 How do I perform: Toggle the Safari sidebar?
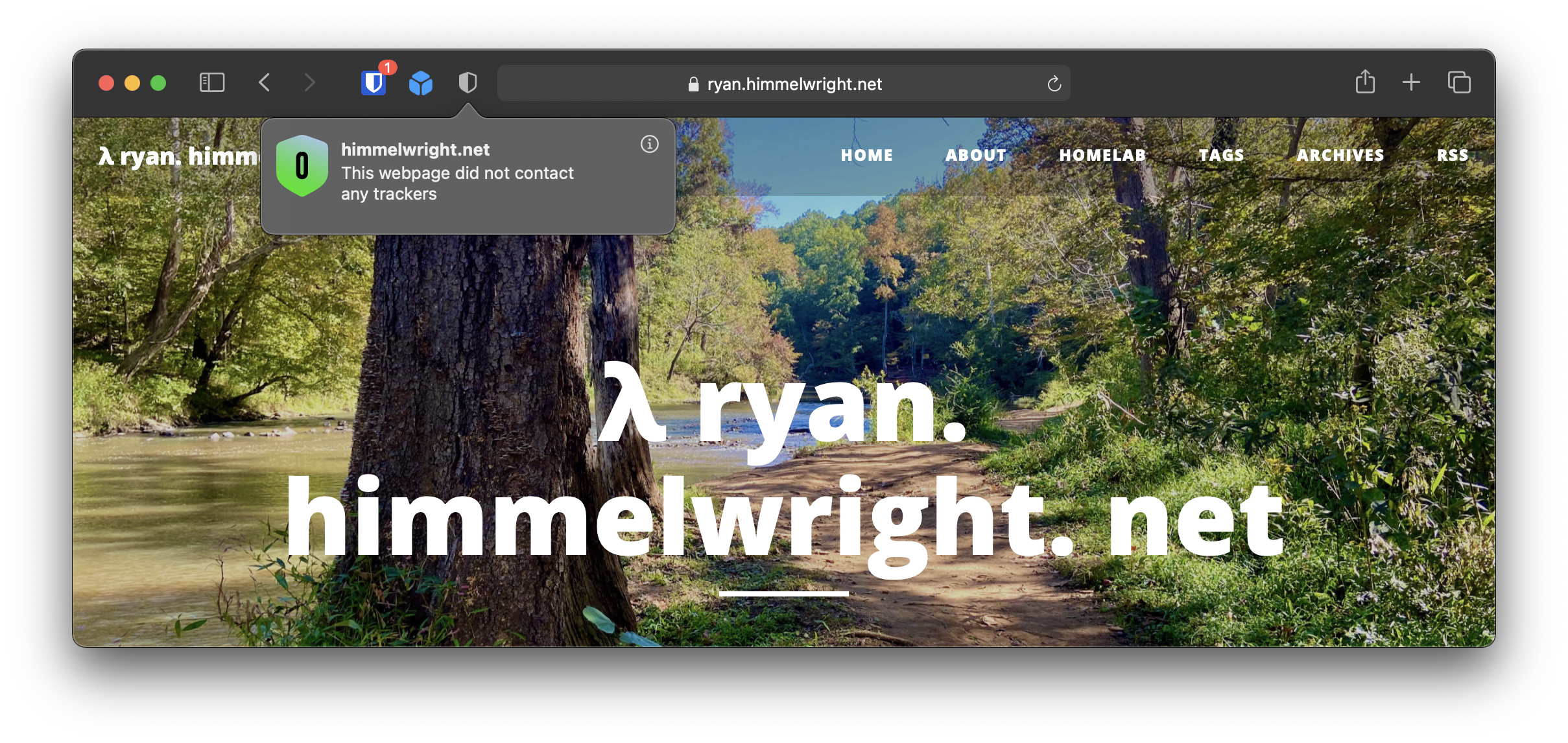click(x=211, y=82)
